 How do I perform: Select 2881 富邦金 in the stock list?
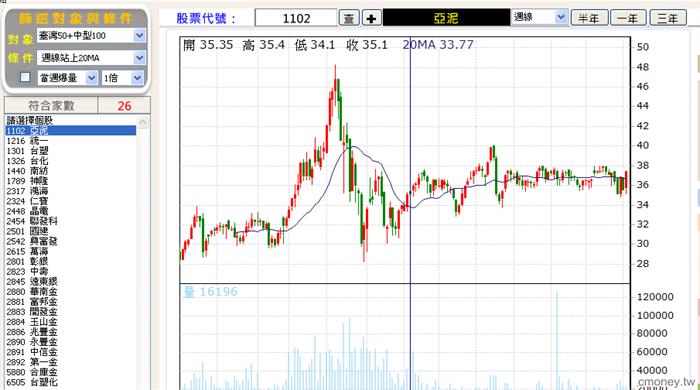pos(71,302)
